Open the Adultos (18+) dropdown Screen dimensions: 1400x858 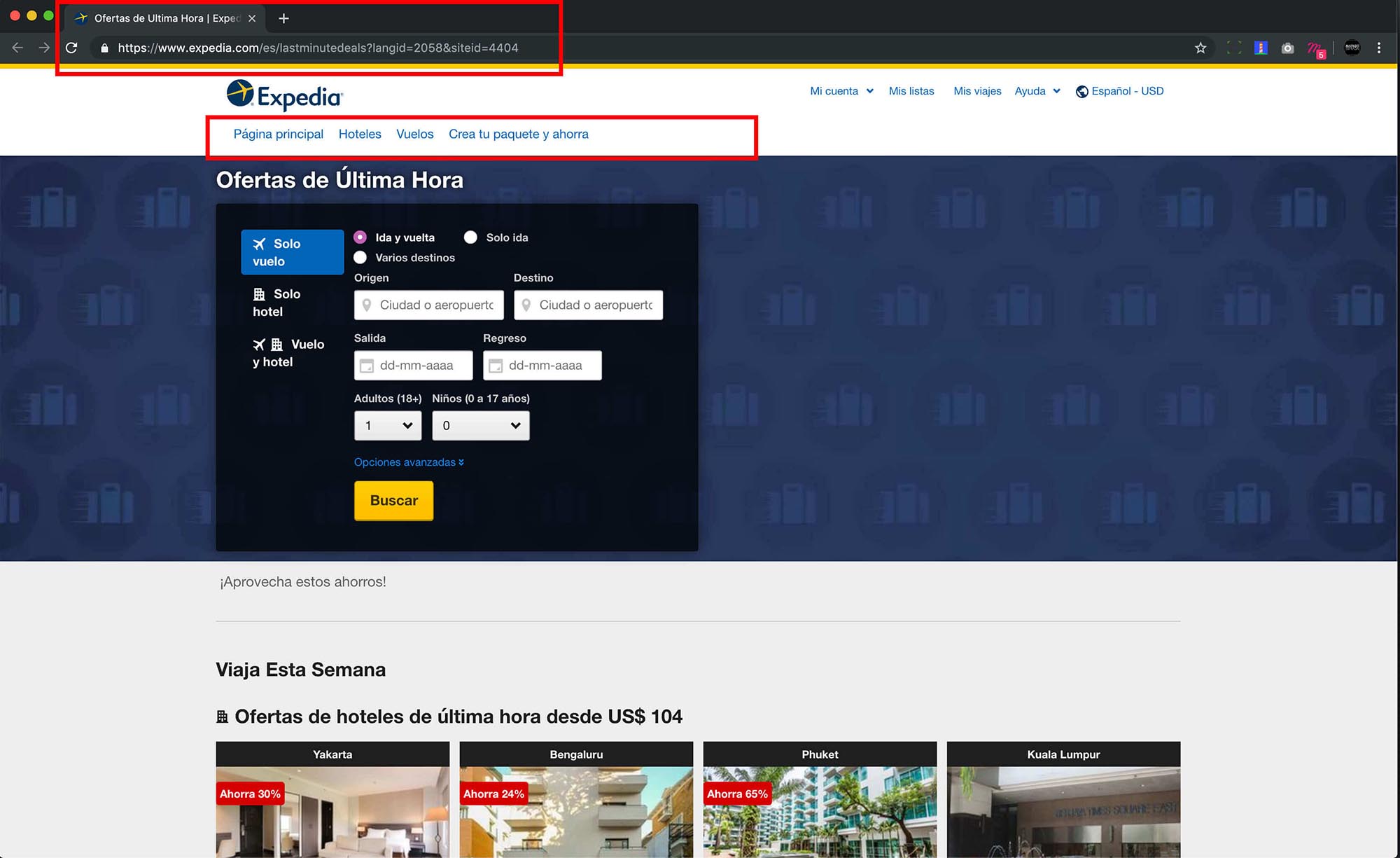[388, 426]
